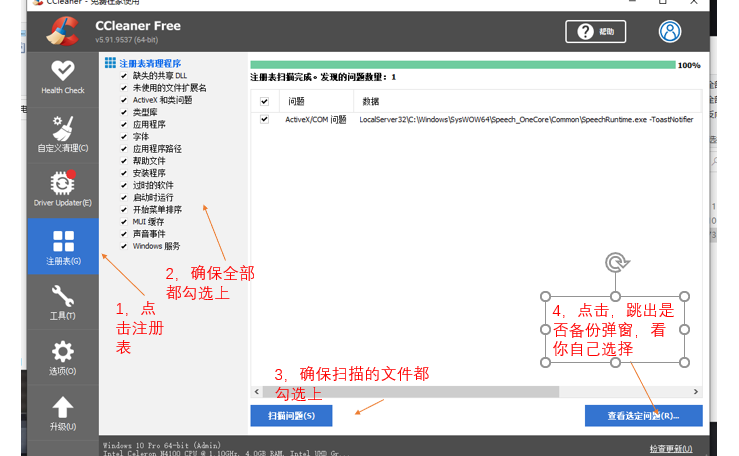
Task: Click the scan complete status text 注册表扫描完成
Action: click(323, 77)
